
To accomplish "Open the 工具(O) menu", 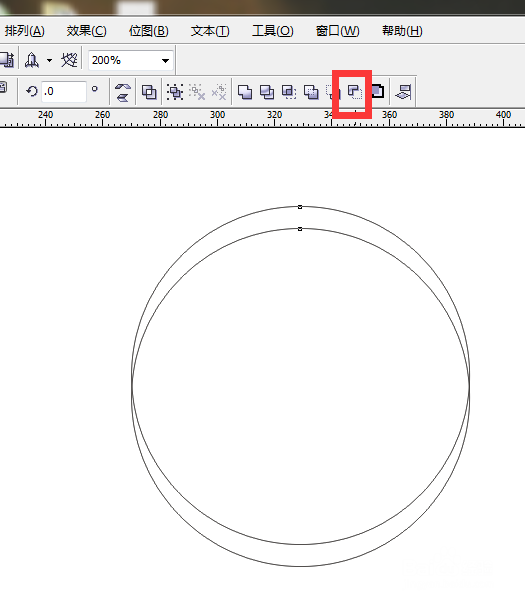I will (272, 31).
